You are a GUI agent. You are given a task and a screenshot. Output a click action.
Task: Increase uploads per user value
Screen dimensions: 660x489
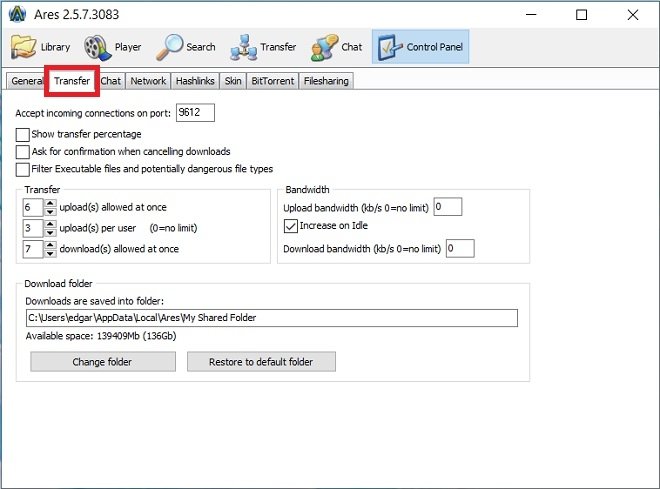point(50,223)
